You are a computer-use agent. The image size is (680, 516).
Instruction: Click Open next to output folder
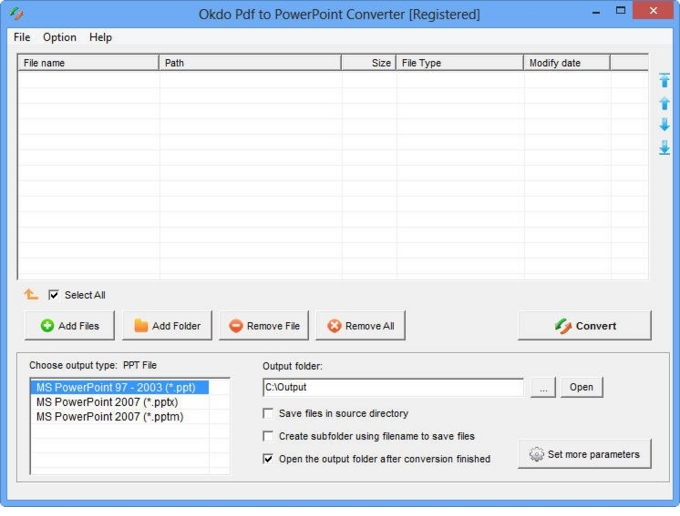point(581,387)
